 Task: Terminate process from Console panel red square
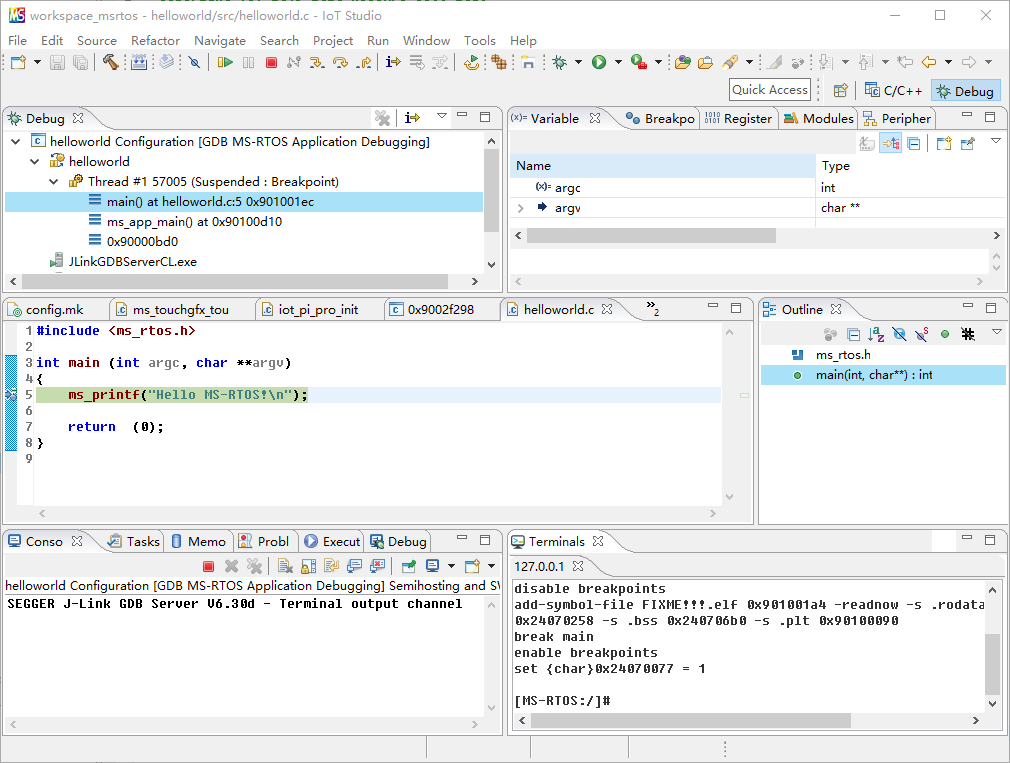pos(208,566)
